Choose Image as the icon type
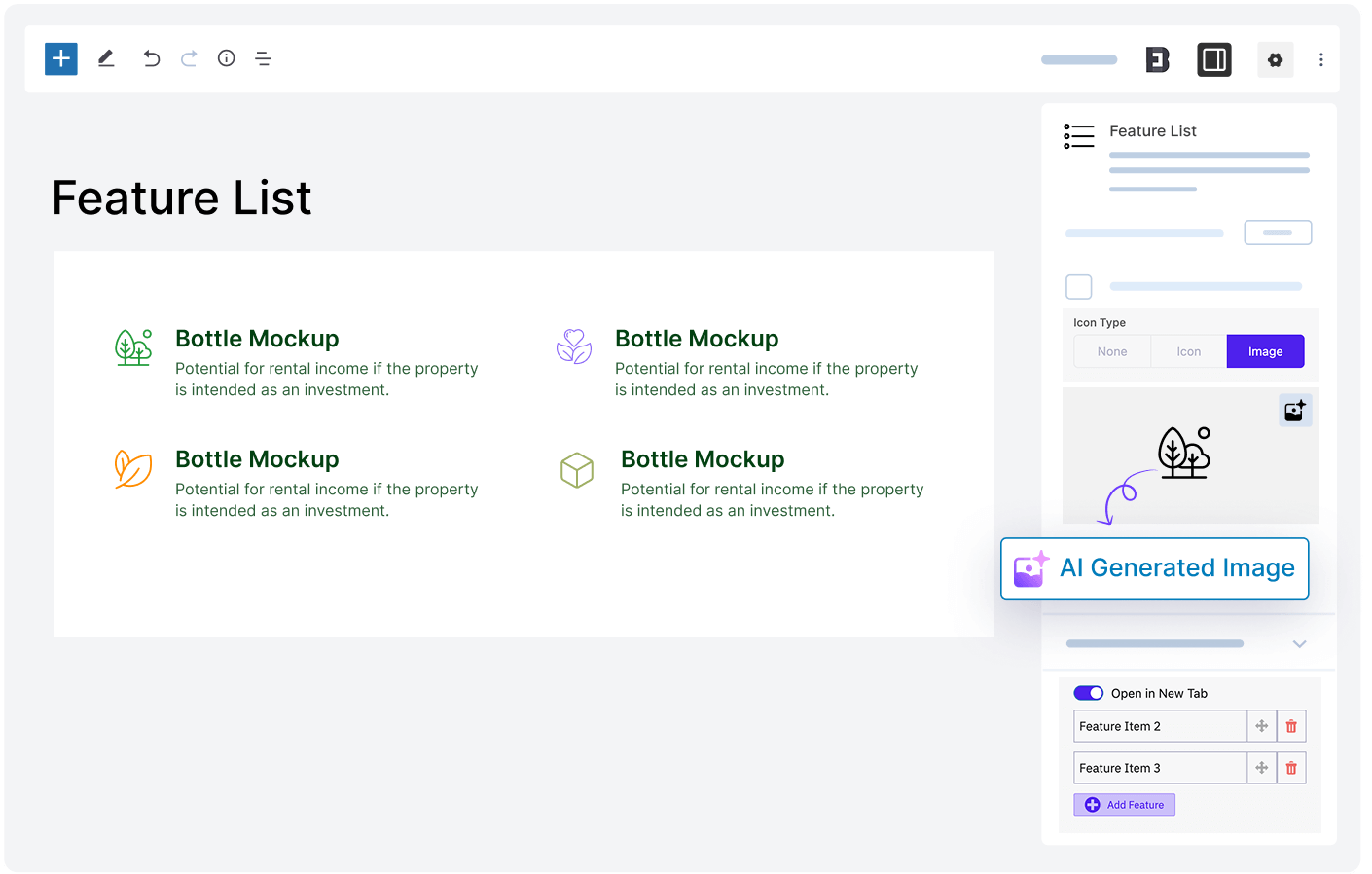1372x874 pixels. 1265,352
